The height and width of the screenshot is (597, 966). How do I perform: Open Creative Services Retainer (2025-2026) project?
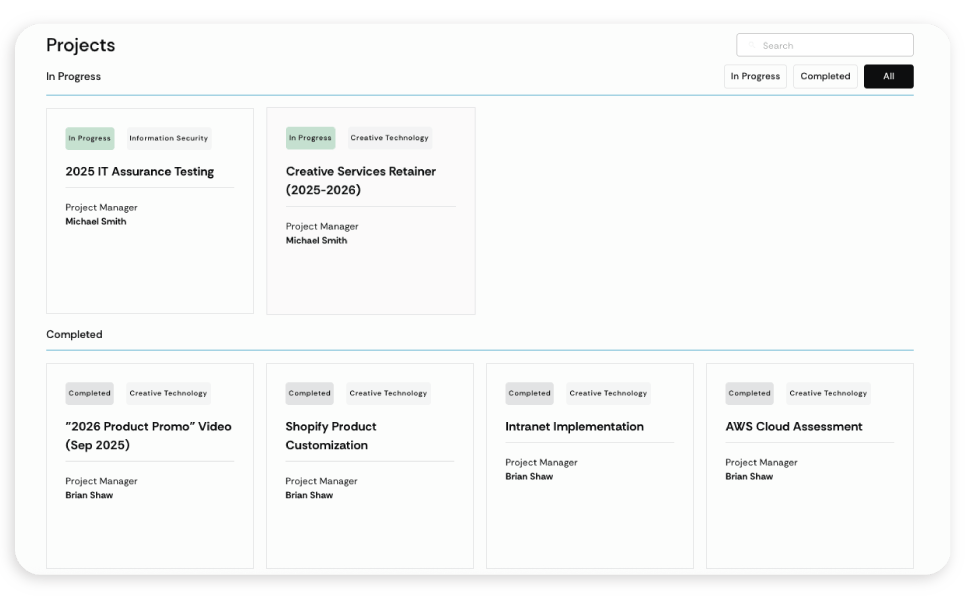pyautogui.click(x=360, y=180)
